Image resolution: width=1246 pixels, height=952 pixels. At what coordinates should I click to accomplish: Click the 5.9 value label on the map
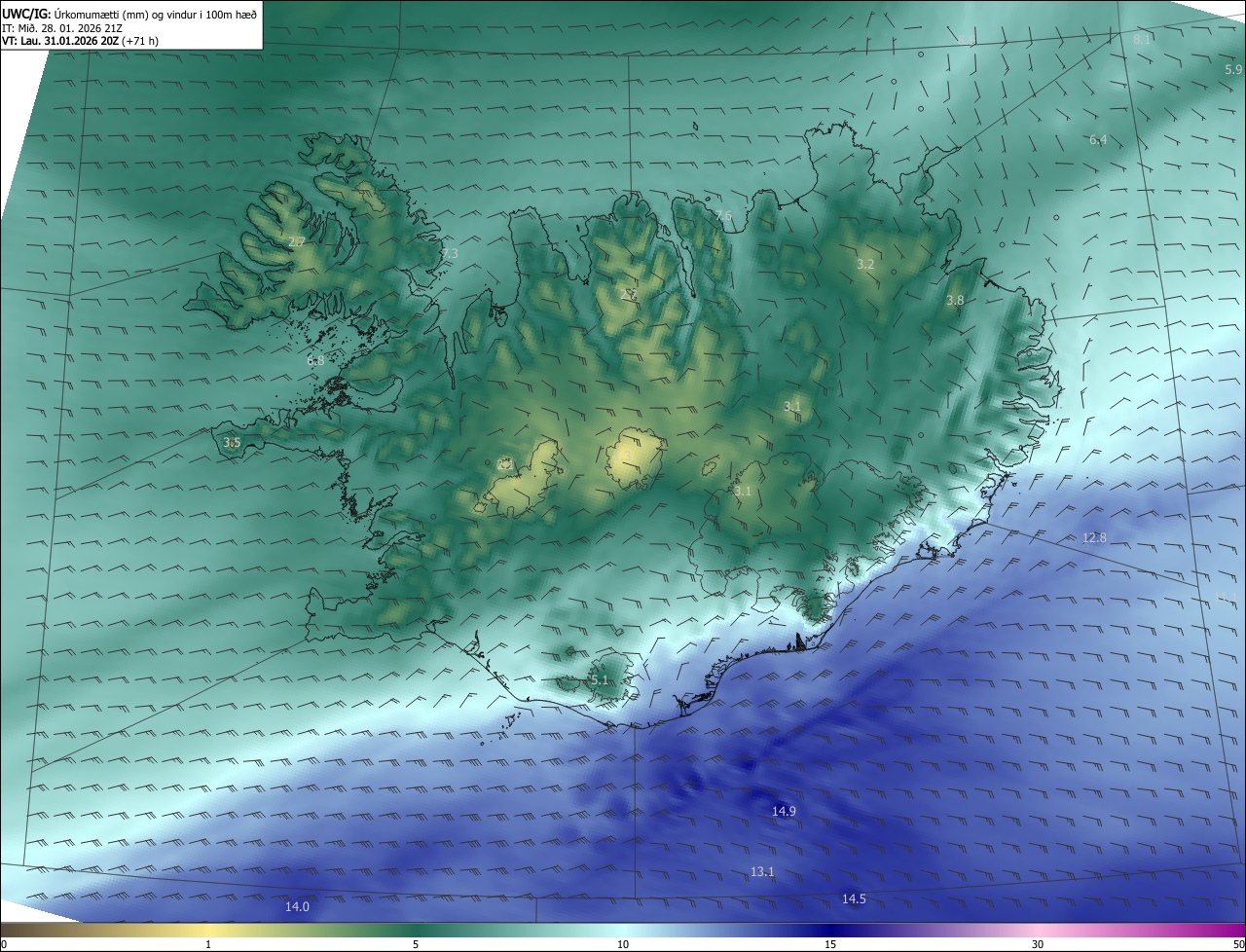[x=1233, y=69]
